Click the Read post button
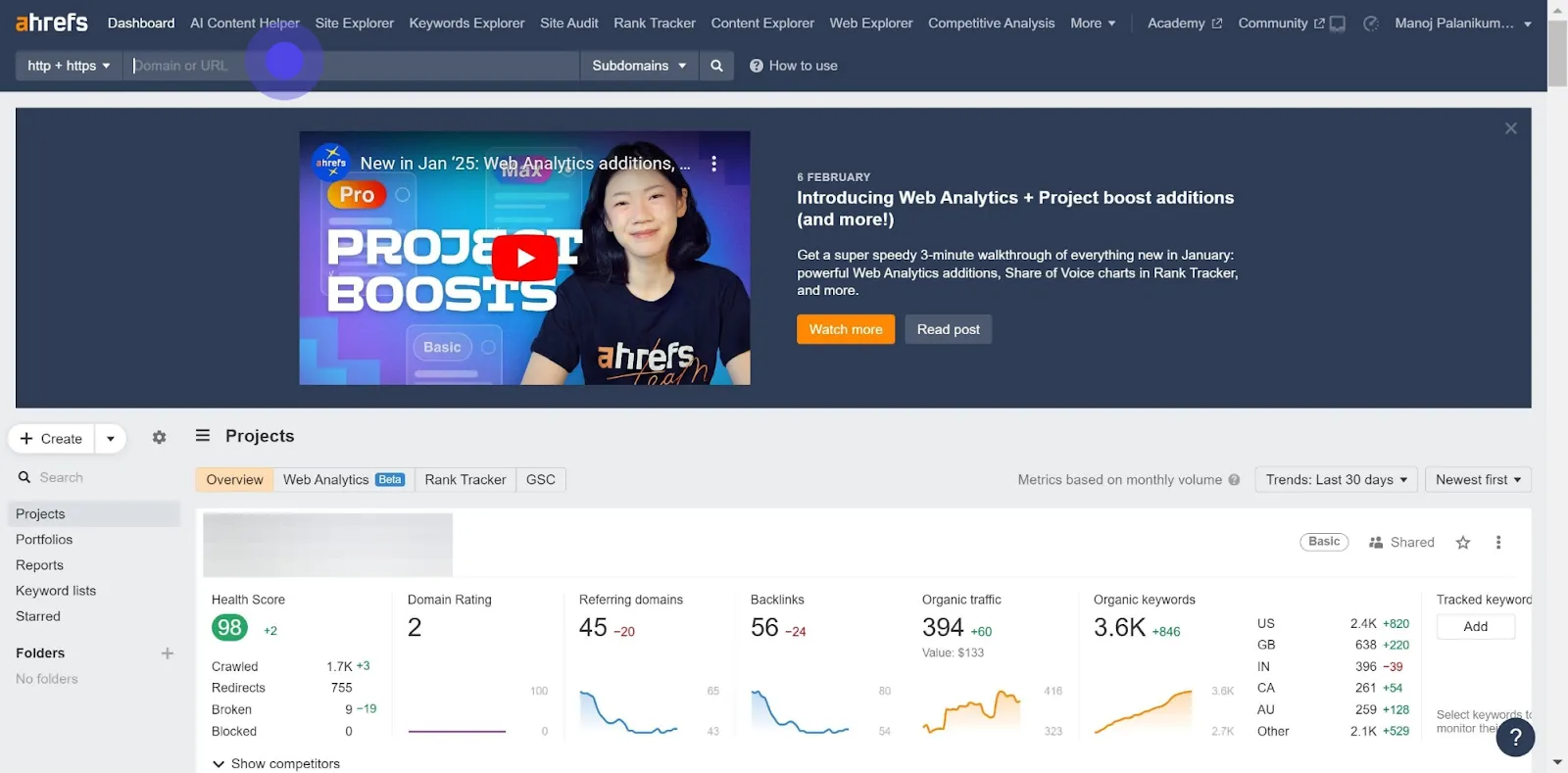1568x773 pixels. [x=948, y=329]
